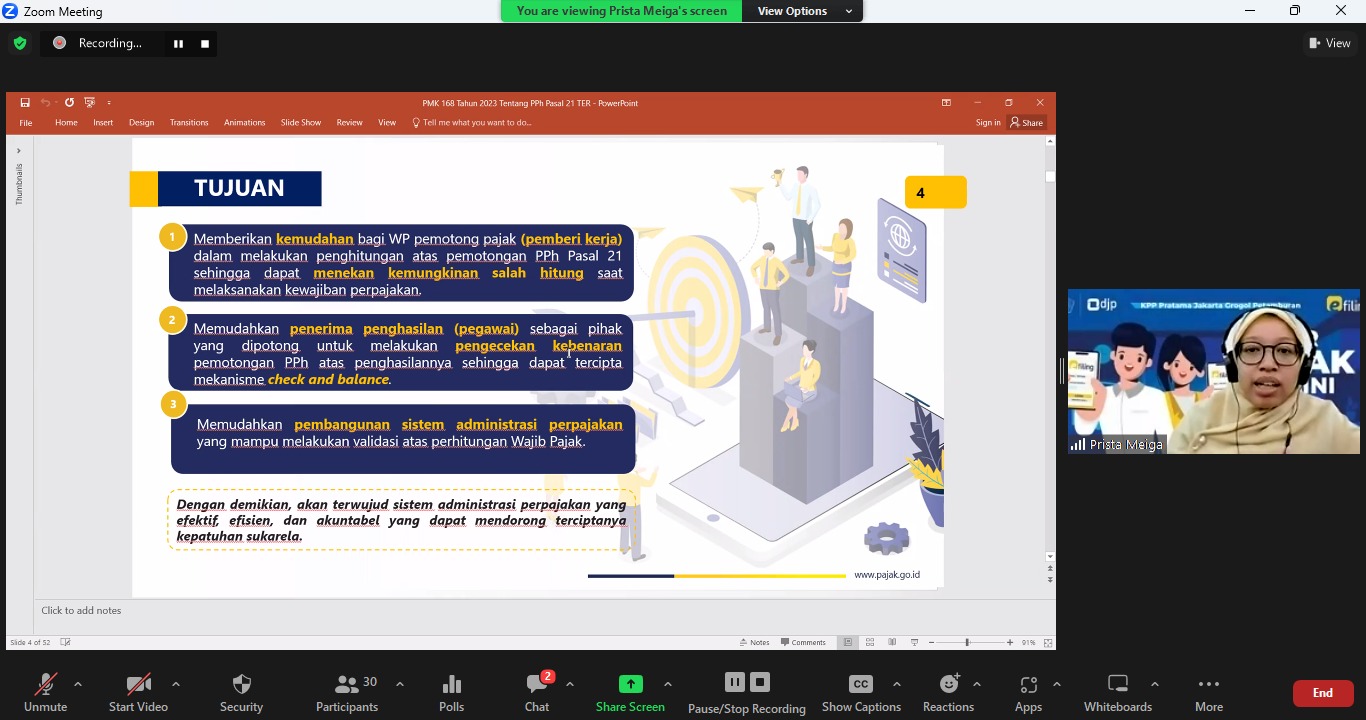This screenshot has height=720, width=1366.
Task: Toggle Show Captions
Action: (x=861, y=692)
